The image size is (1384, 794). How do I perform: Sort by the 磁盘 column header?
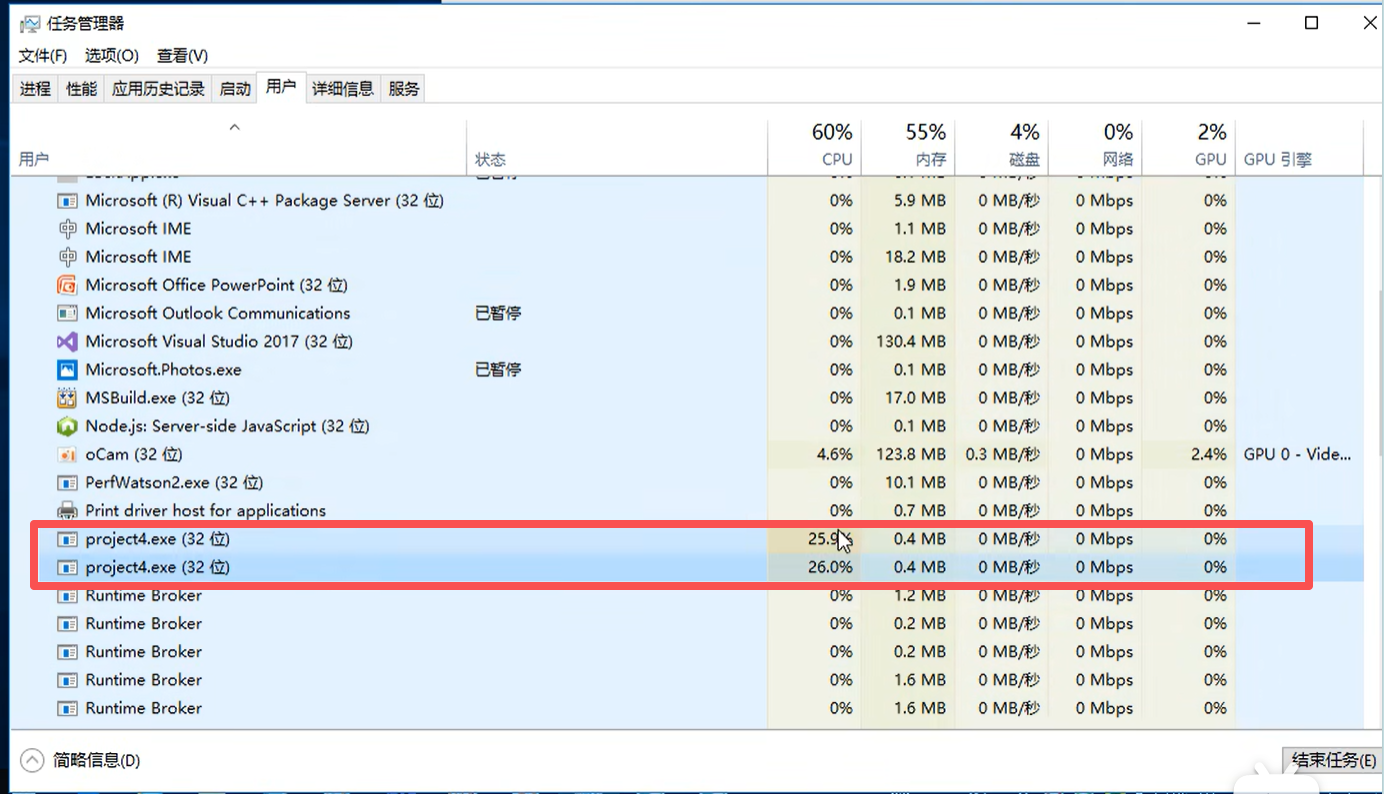(1001, 146)
